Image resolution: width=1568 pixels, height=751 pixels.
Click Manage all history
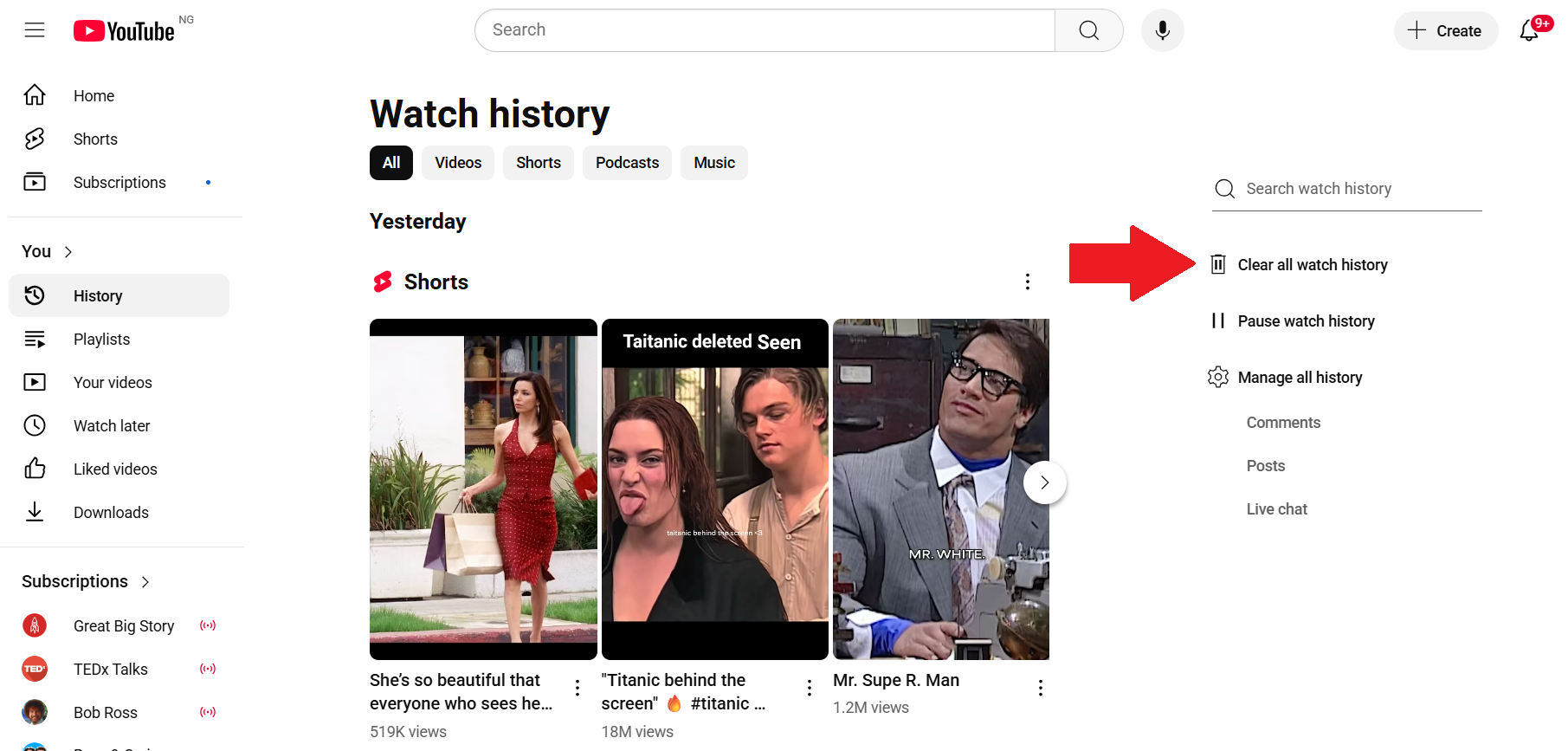1300,378
